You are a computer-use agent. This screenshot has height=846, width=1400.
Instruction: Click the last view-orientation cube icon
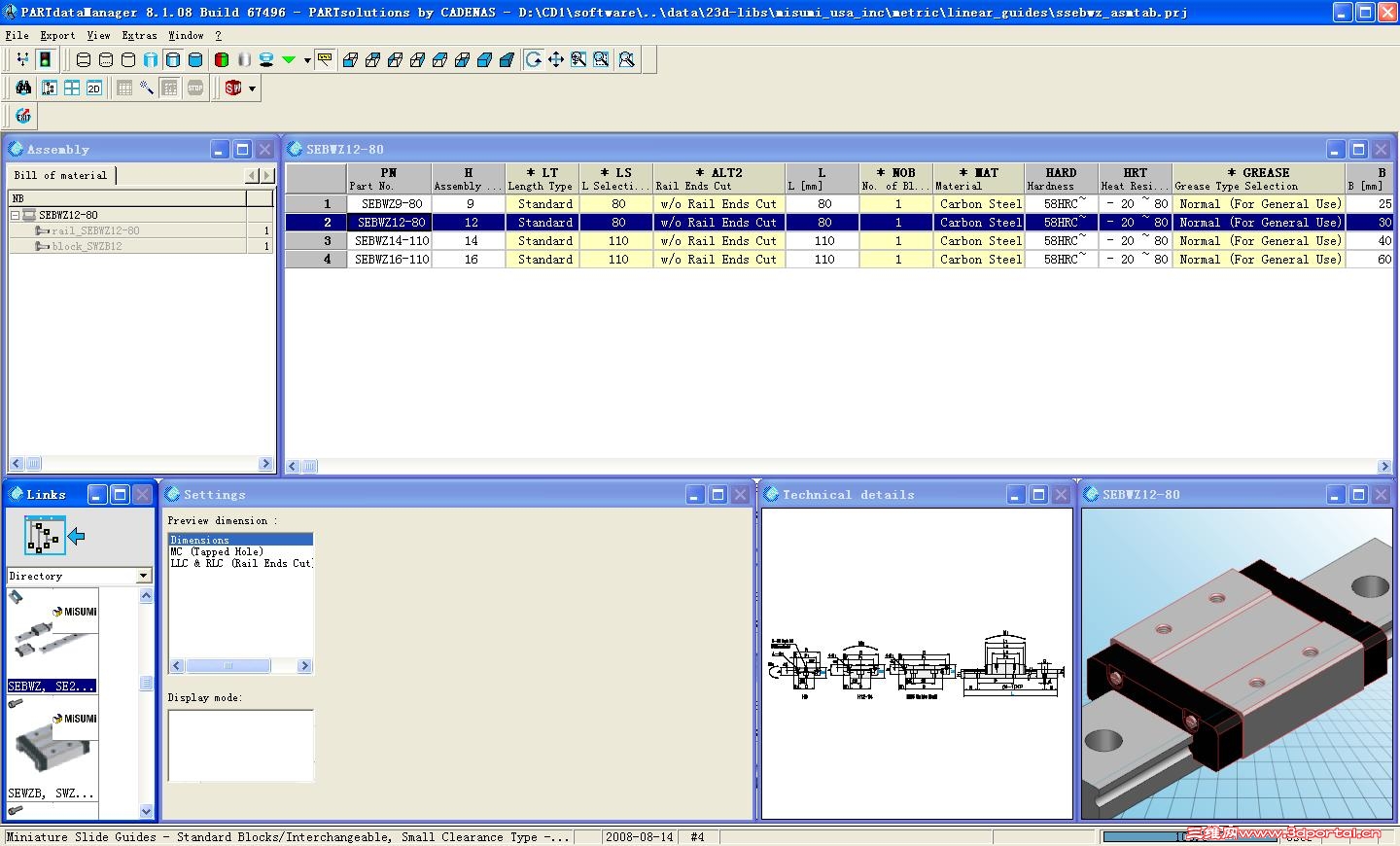(507, 59)
